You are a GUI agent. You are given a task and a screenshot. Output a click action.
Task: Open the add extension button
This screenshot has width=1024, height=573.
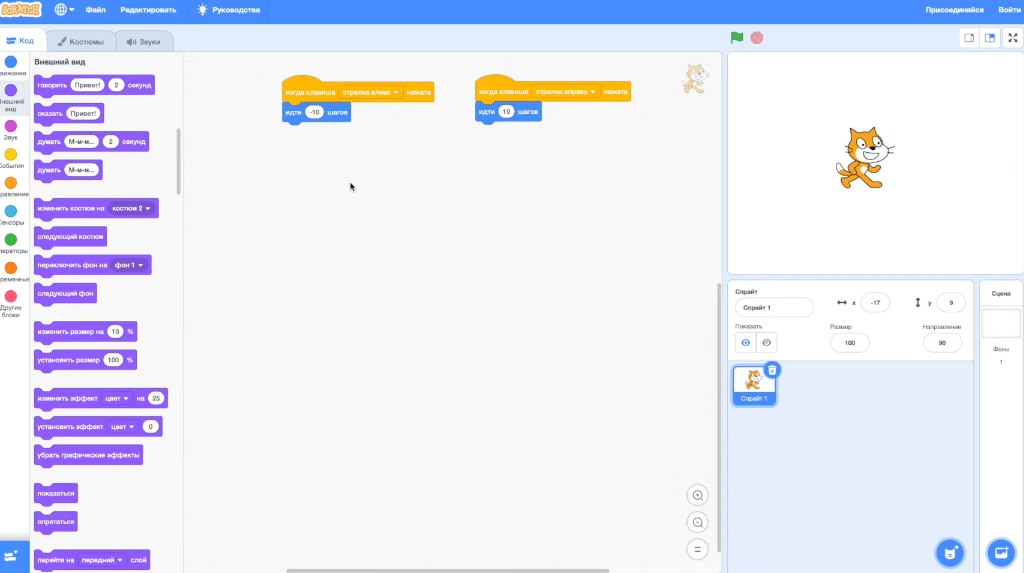14,557
